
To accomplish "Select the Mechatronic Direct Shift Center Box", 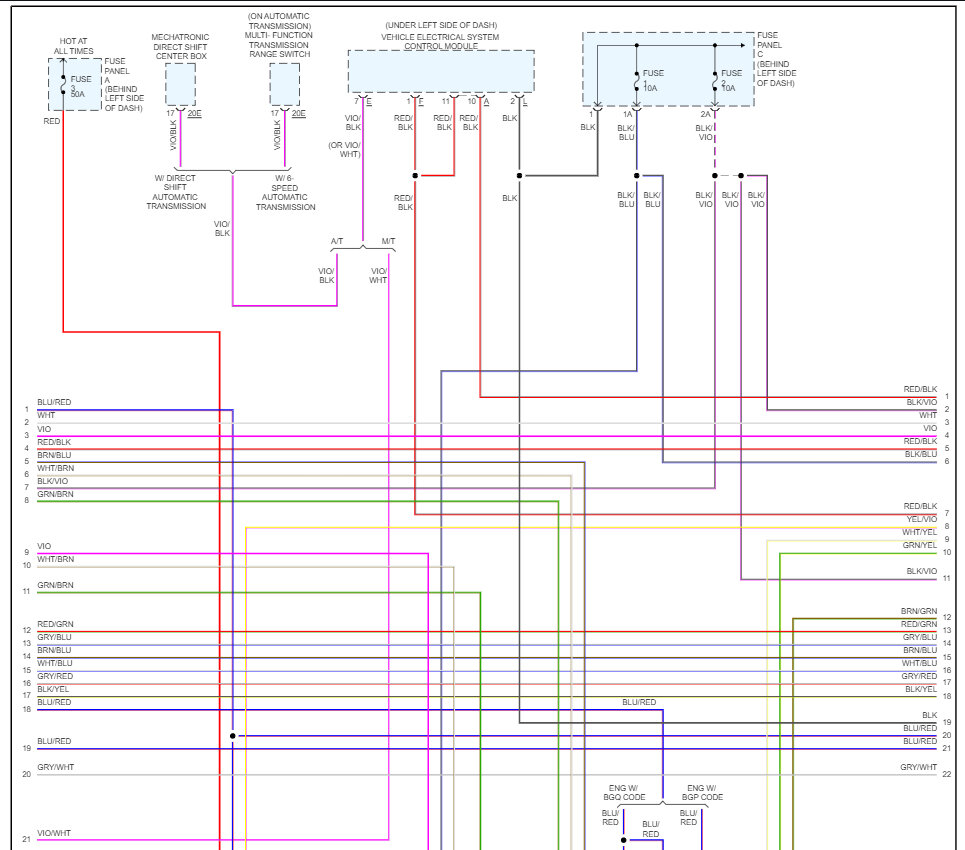I will pos(178,85).
